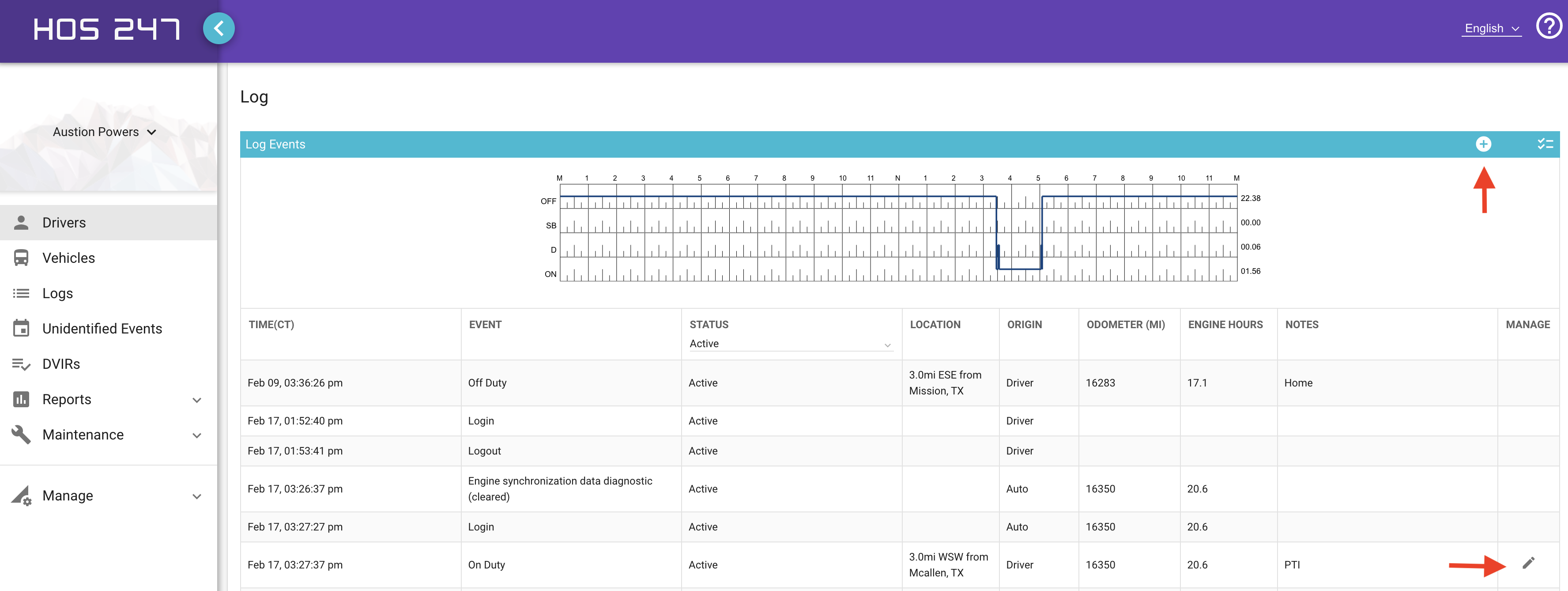Click the Reports chart icon

[21, 399]
